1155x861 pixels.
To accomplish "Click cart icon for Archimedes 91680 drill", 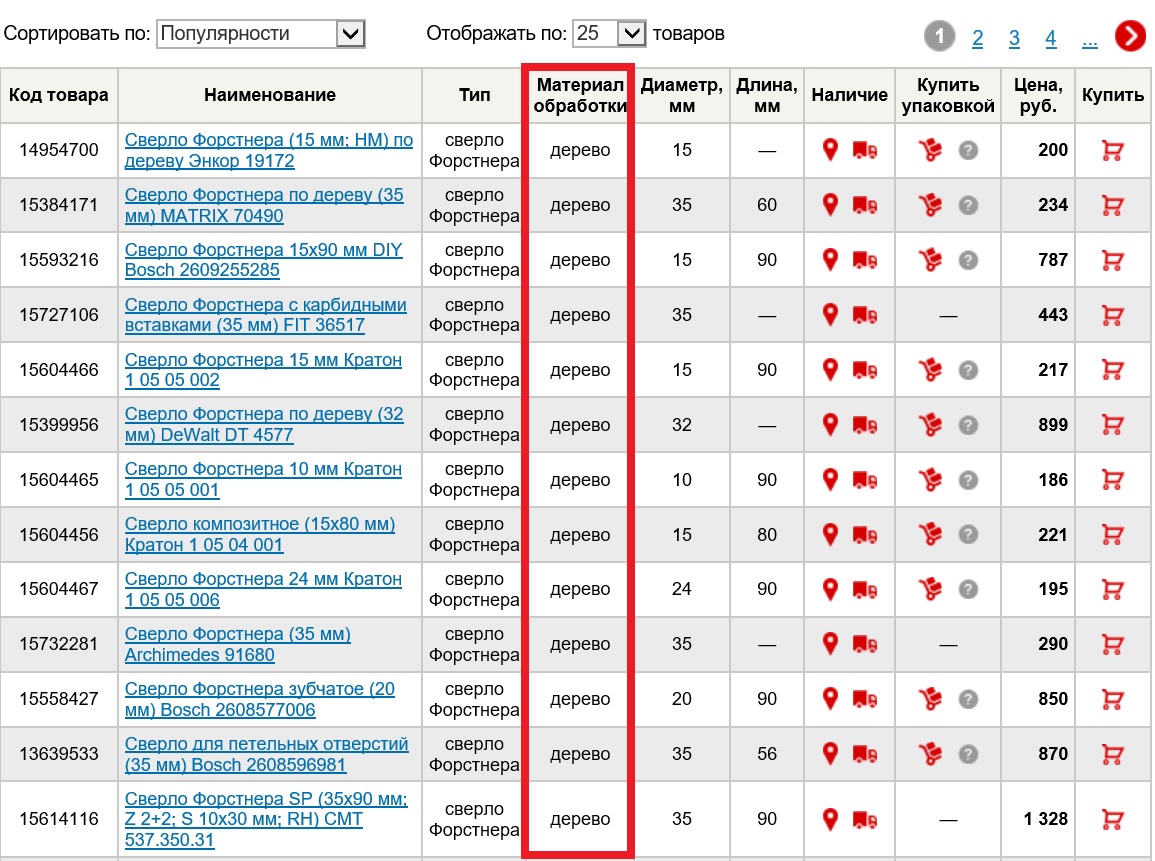I will pyautogui.click(x=1111, y=645).
